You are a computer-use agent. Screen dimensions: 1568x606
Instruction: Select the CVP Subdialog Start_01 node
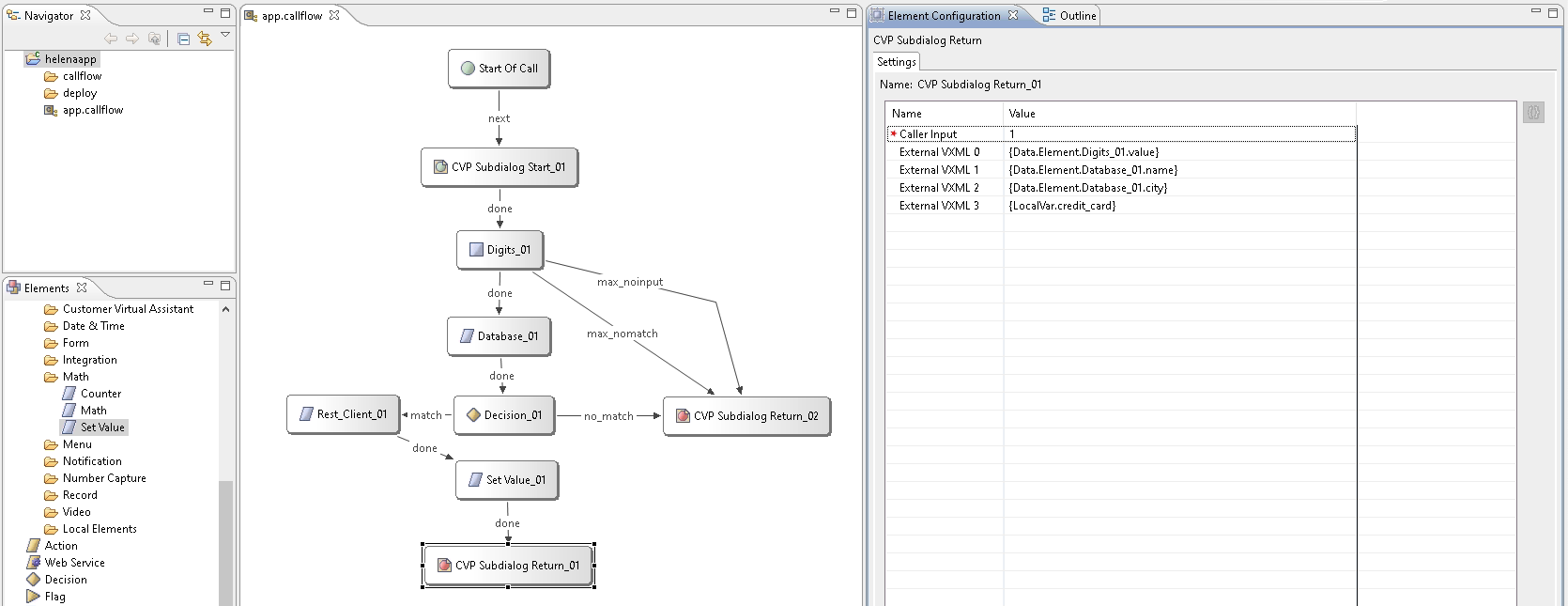[499, 167]
